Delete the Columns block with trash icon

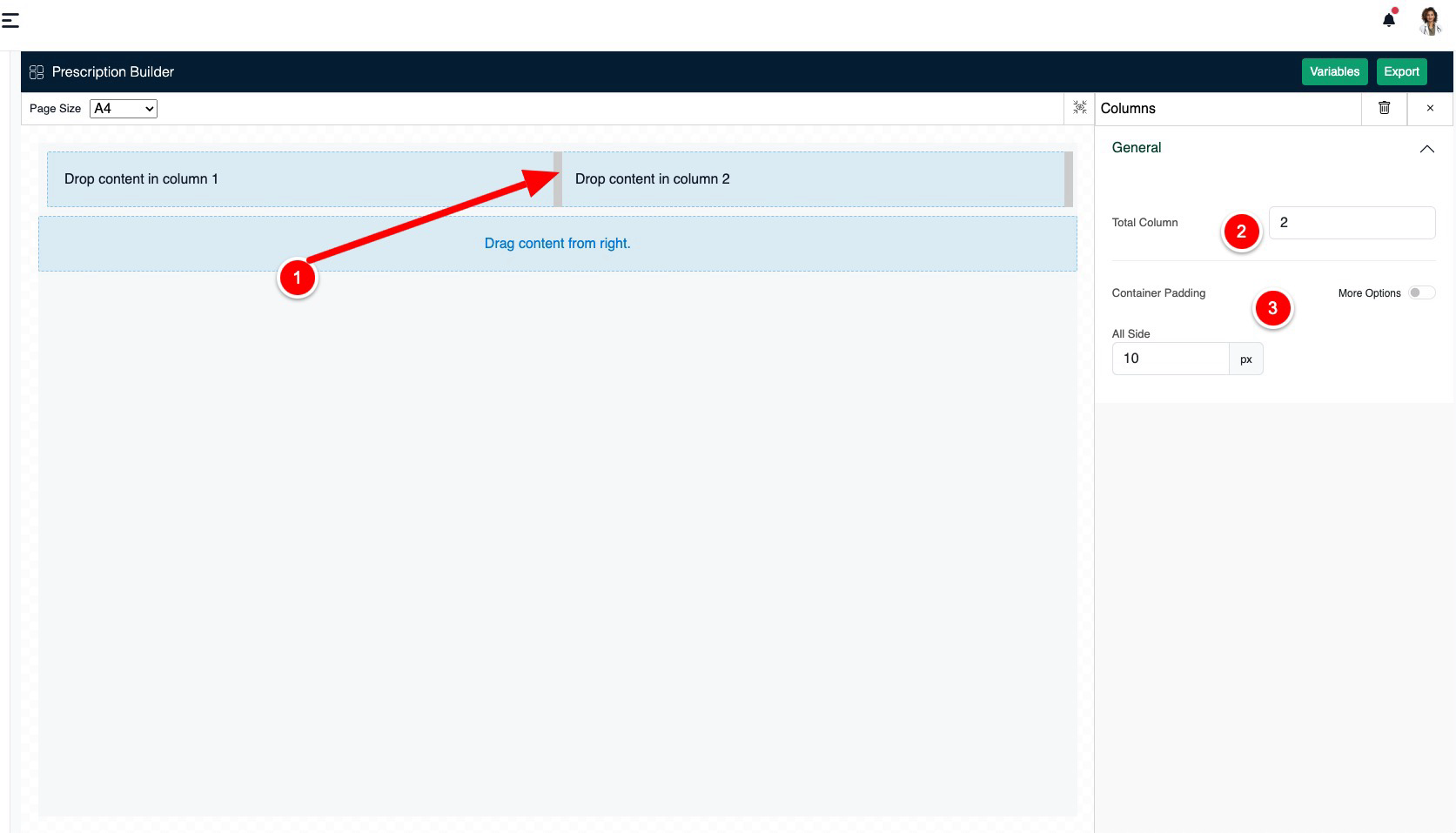tap(1384, 108)
